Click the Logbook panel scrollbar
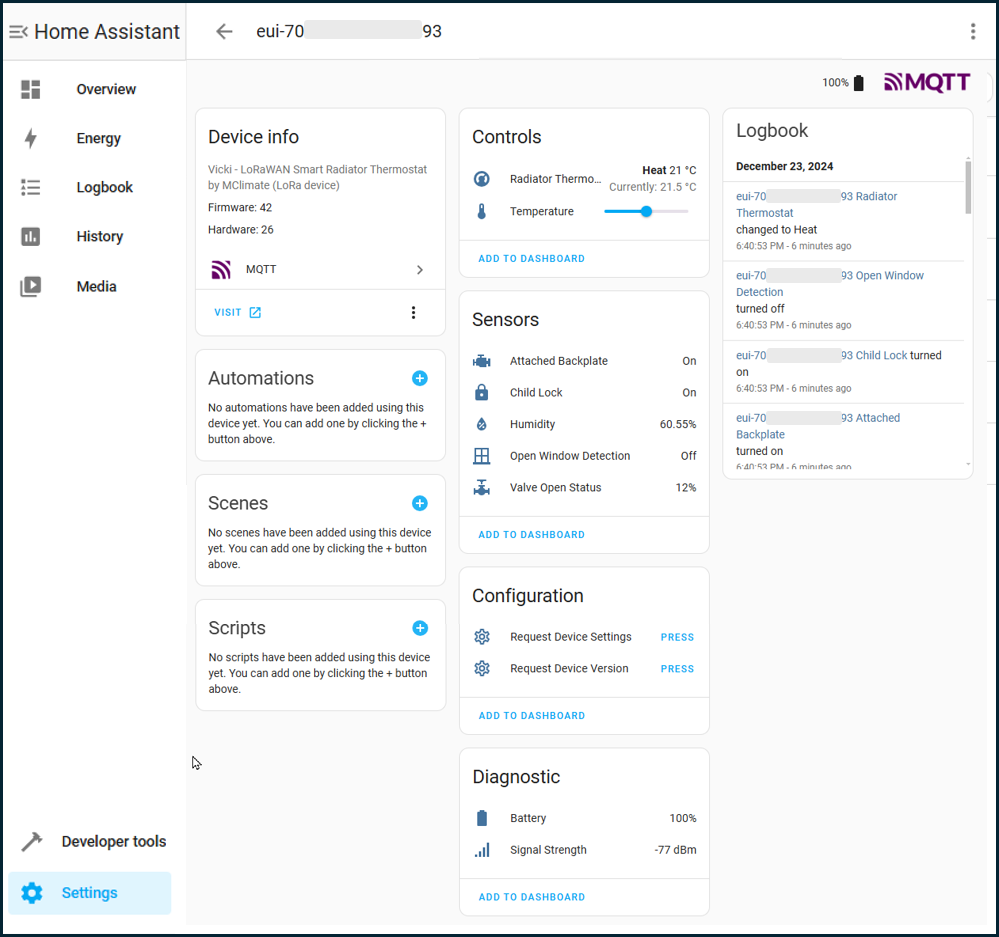 [968, 187]
